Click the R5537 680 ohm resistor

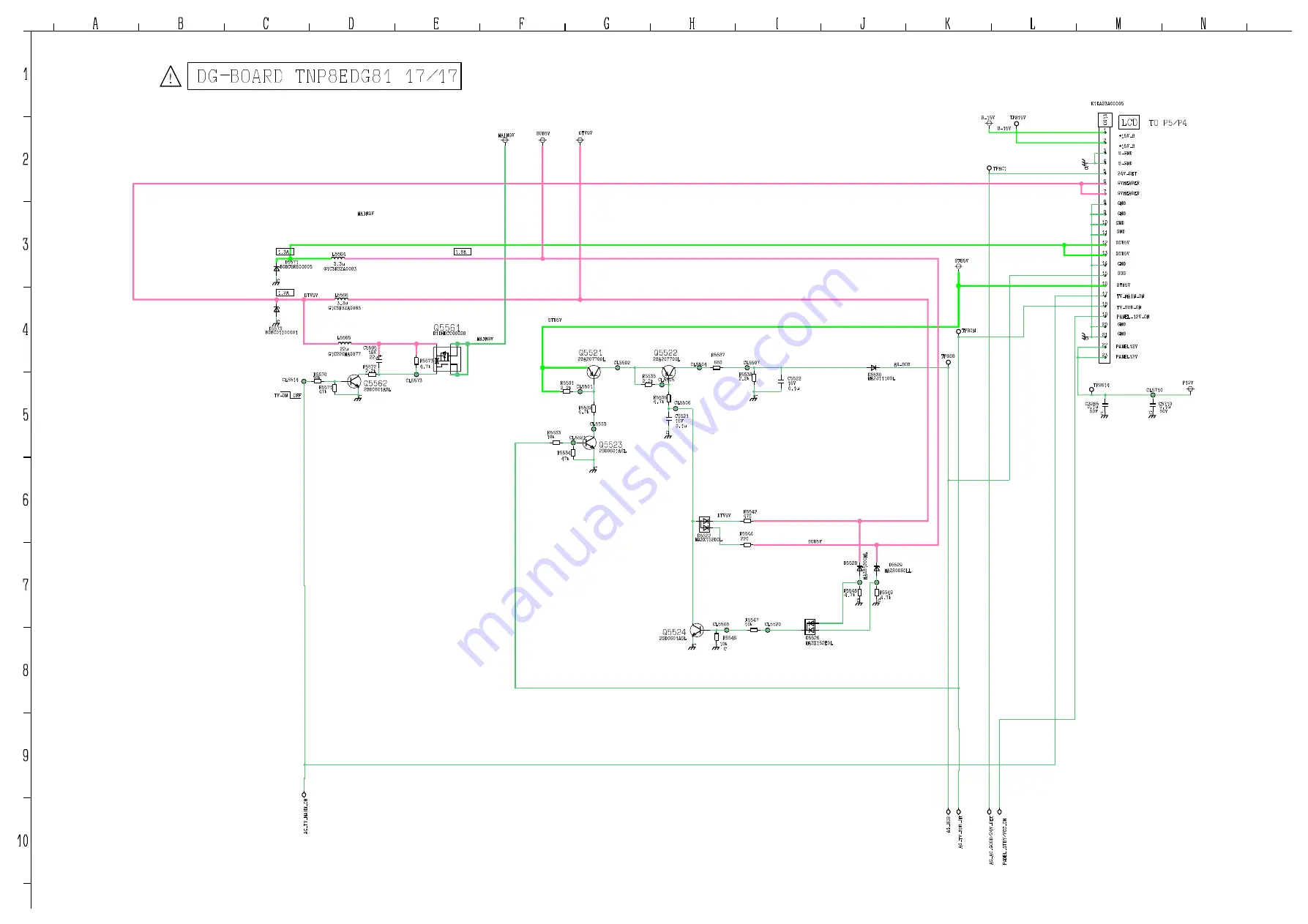coord(717,368)
